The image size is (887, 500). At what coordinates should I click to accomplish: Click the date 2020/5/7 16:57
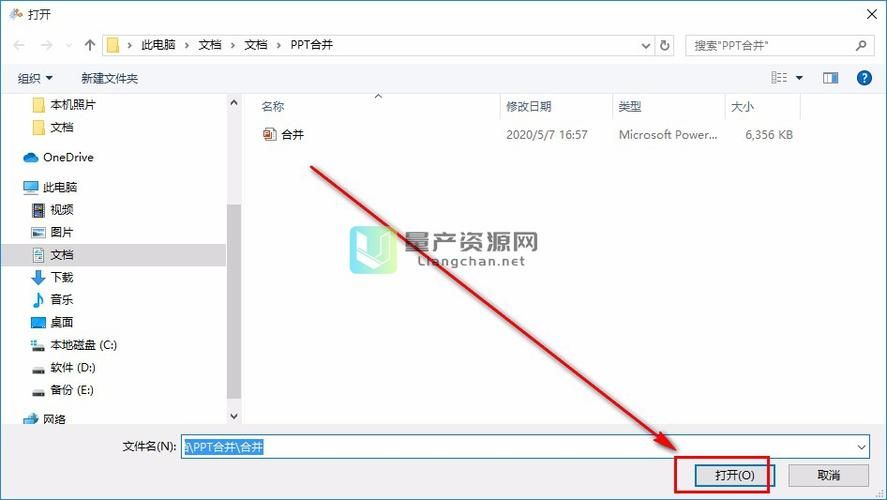click(x=546, y=135)
